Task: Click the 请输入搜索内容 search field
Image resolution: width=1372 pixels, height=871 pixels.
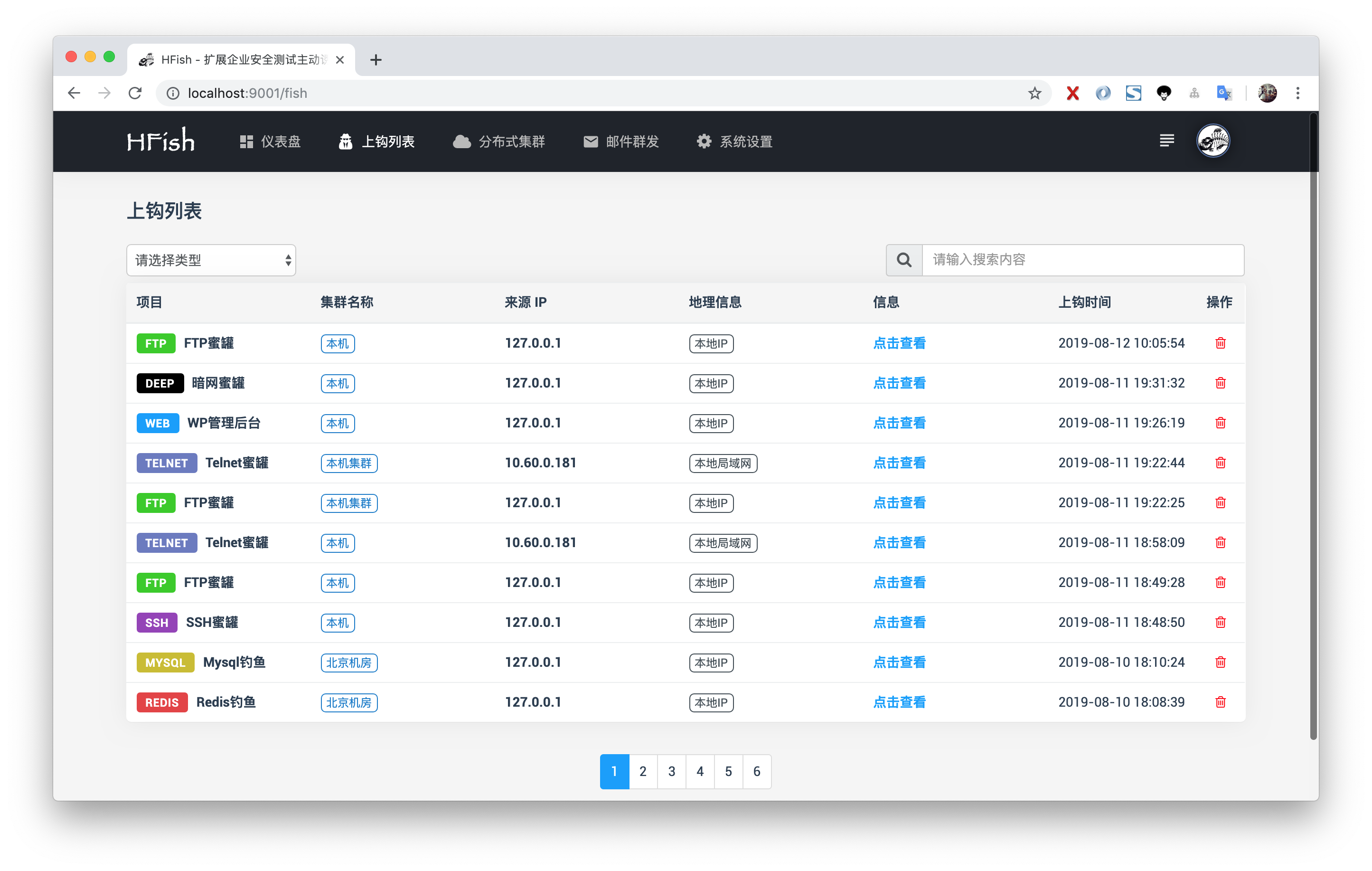Action: 1082,260
